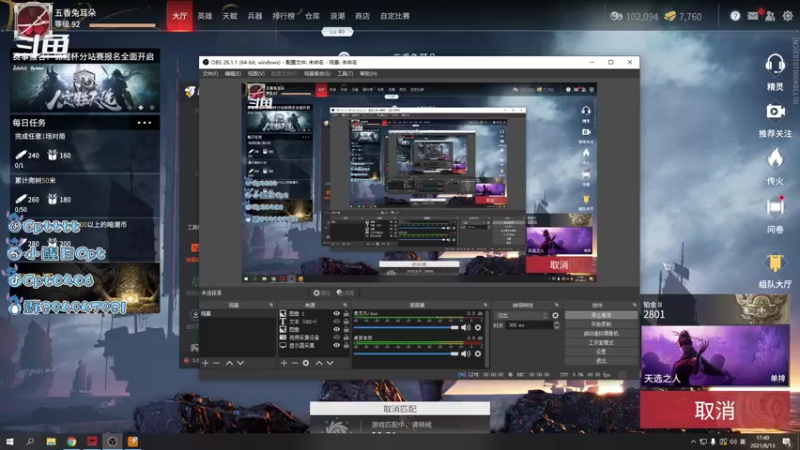Open Chrome from the taskbar
This screenshot has height=450, width=800.
pyautogui.click(x=71, y=441)
